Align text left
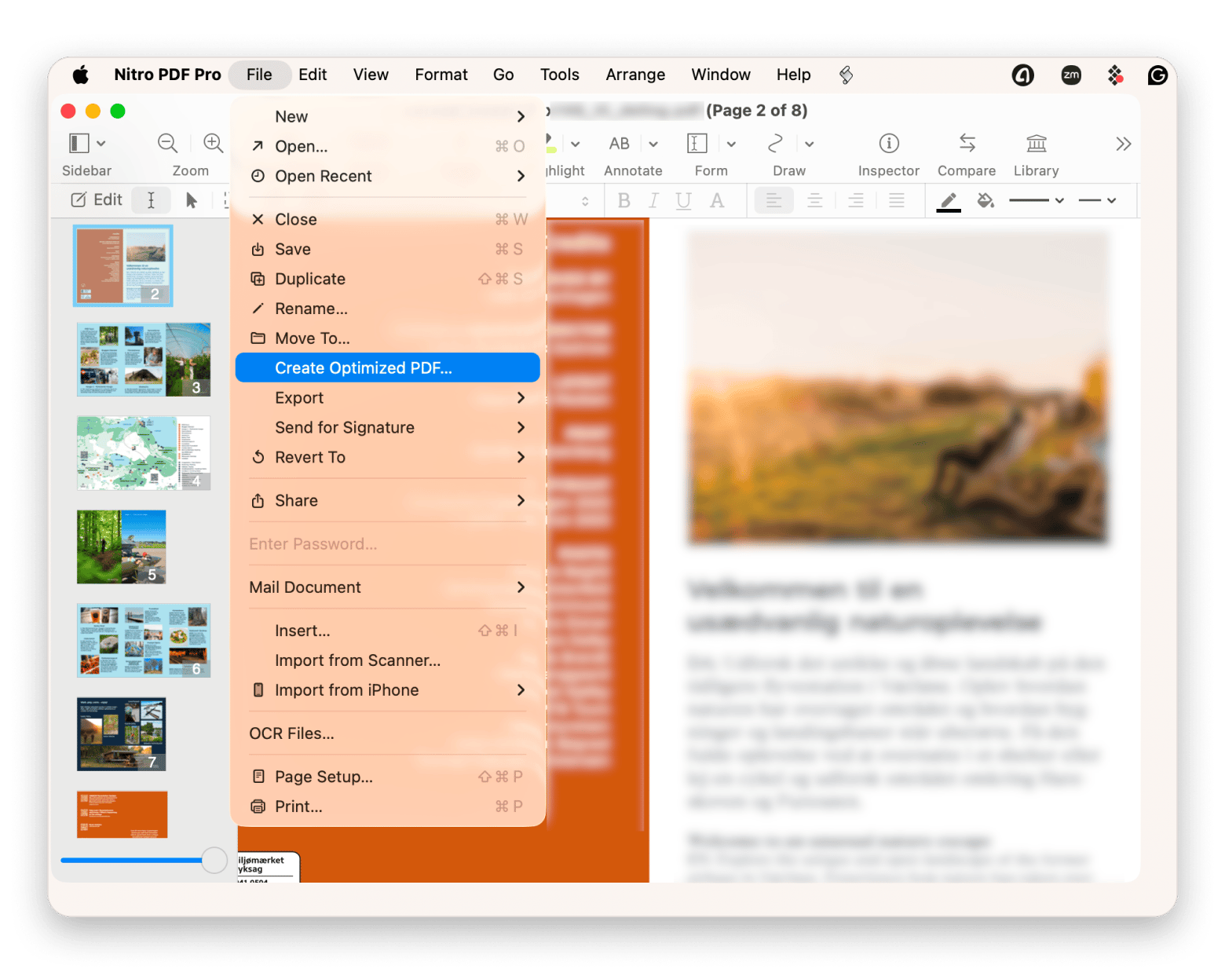The image size is (1225, 980). click(x=773, y=200)
